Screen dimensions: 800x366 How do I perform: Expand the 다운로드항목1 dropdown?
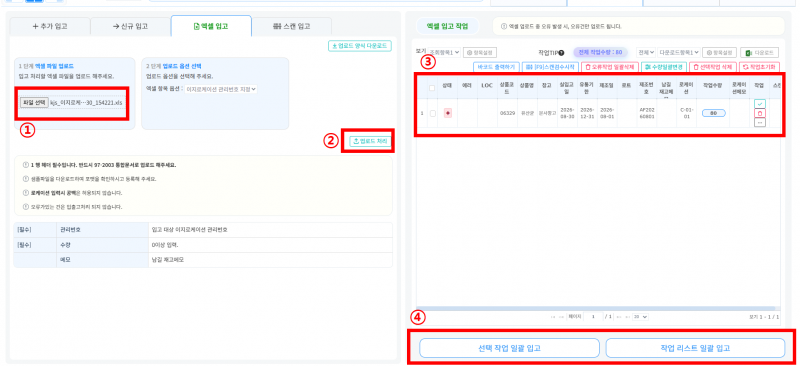pos(679,52)
